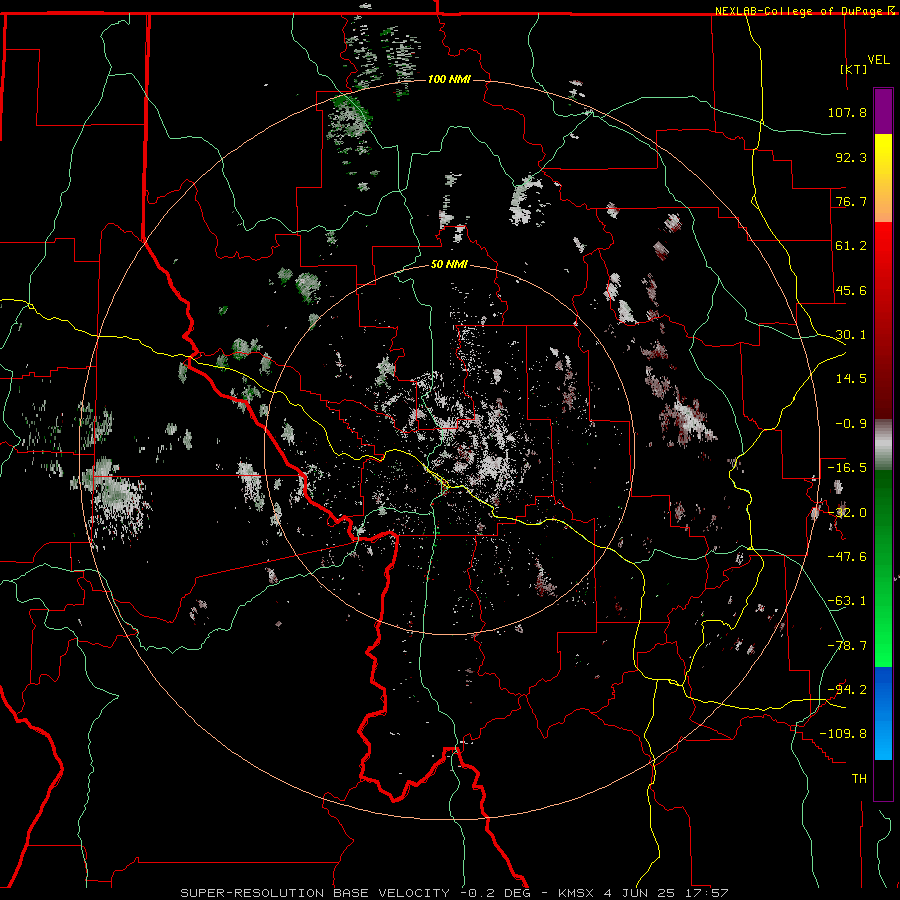The width and height of the screenshot is (900, 900).
Task: Click the -94.2 legend value
Action: (x=847, y=690)
